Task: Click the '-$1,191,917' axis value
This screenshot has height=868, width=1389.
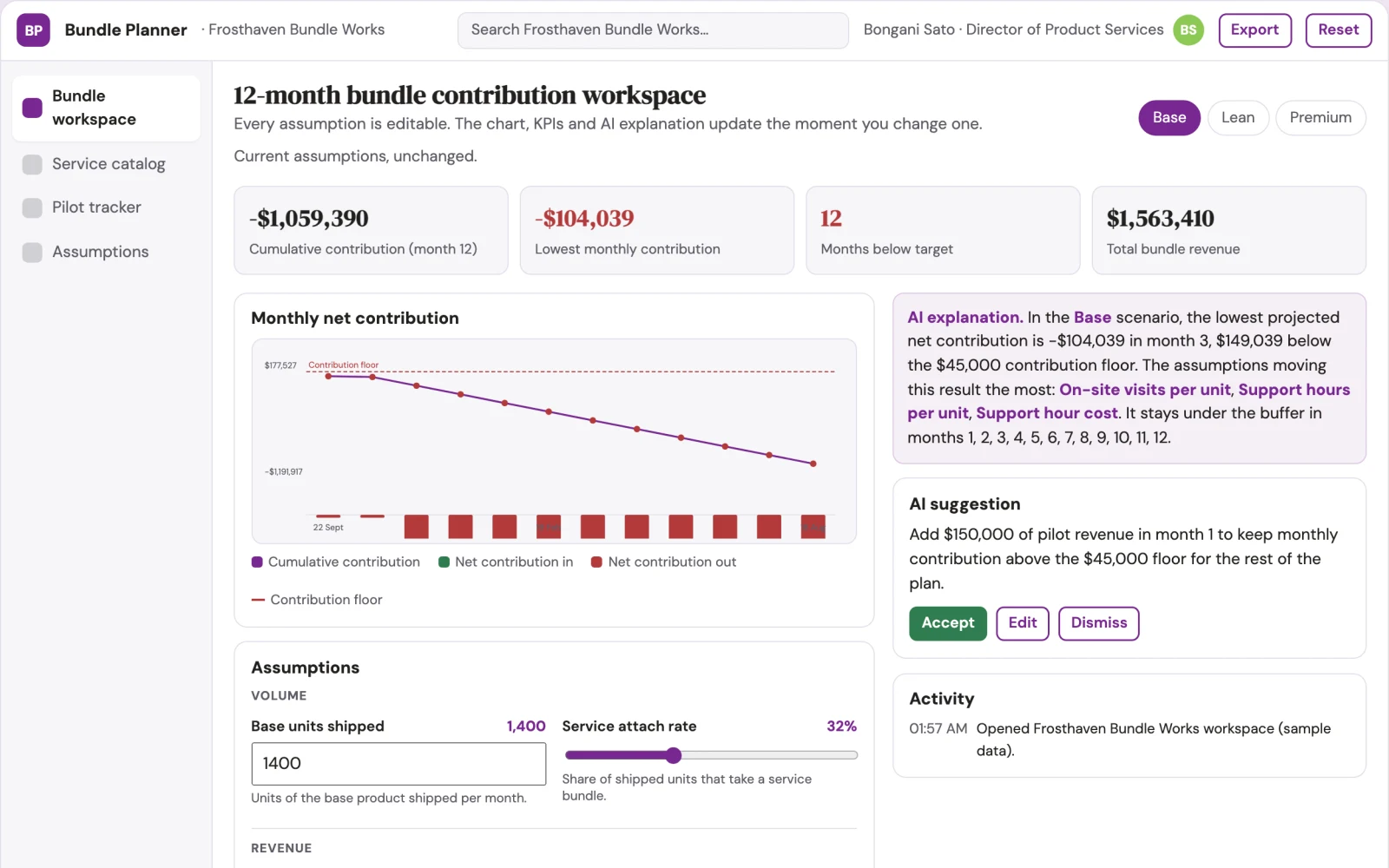Action: [284, 472]
